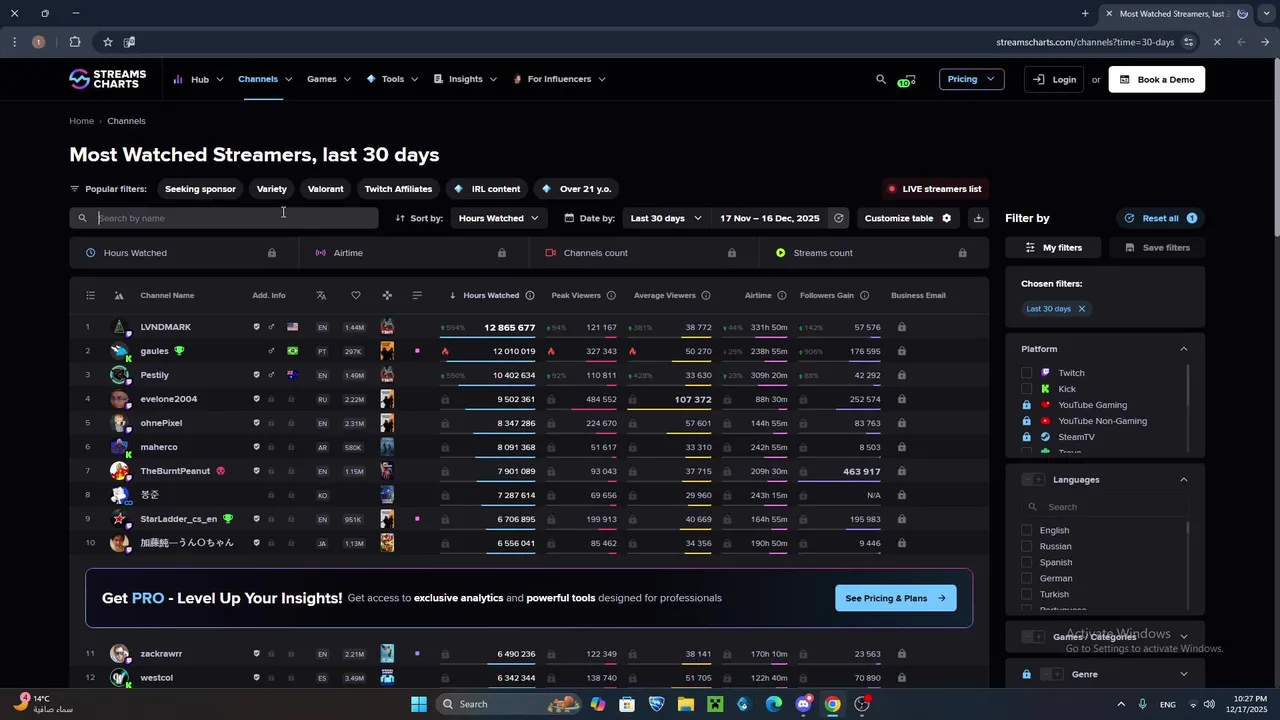The image size is (1280, 720).
Task: Click the Hours Watched card lock icon
Action: pos(272,253)
